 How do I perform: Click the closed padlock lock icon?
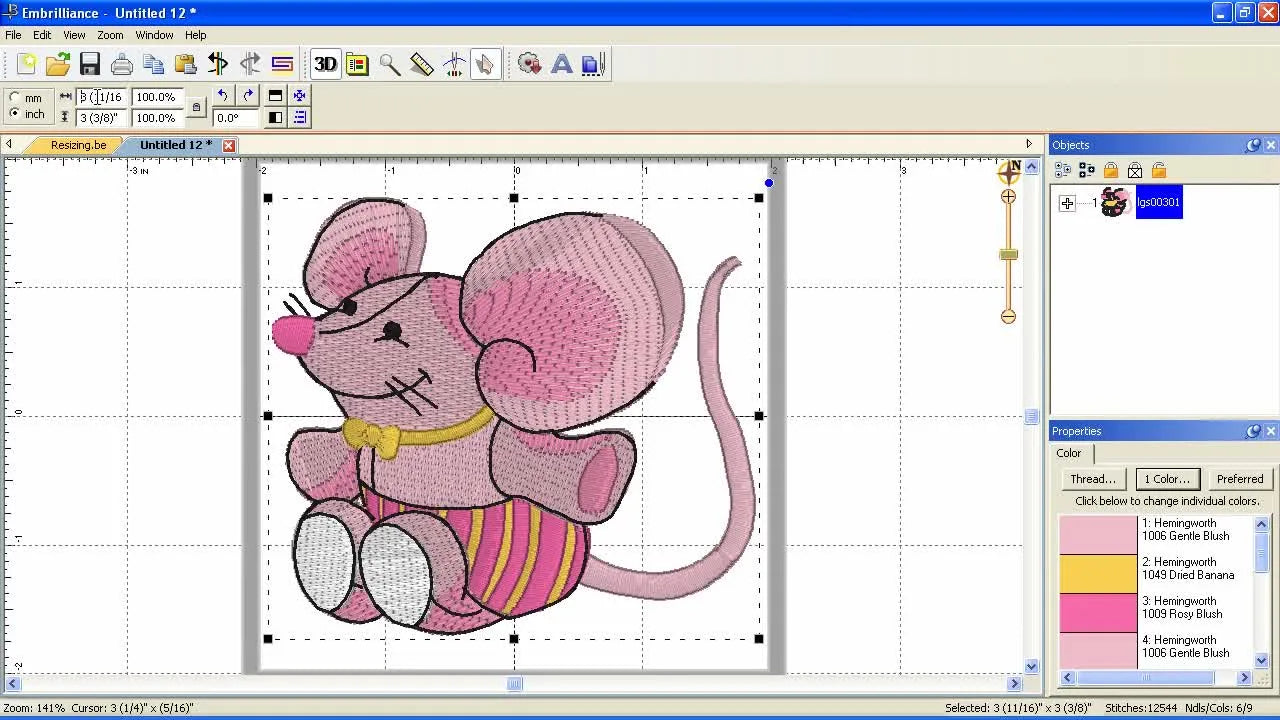1111,171
